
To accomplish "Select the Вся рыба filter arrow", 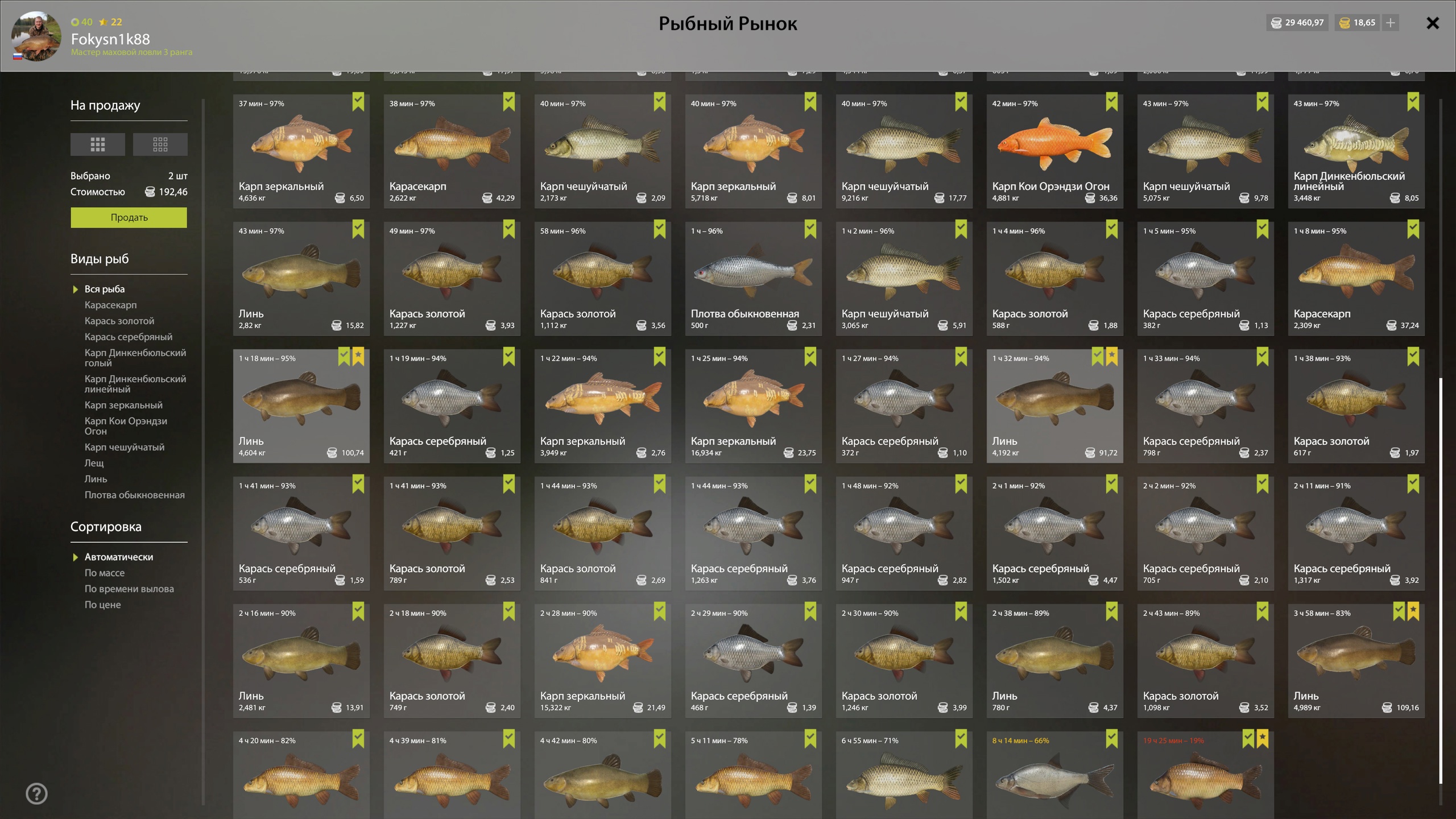I will point(75,289).
